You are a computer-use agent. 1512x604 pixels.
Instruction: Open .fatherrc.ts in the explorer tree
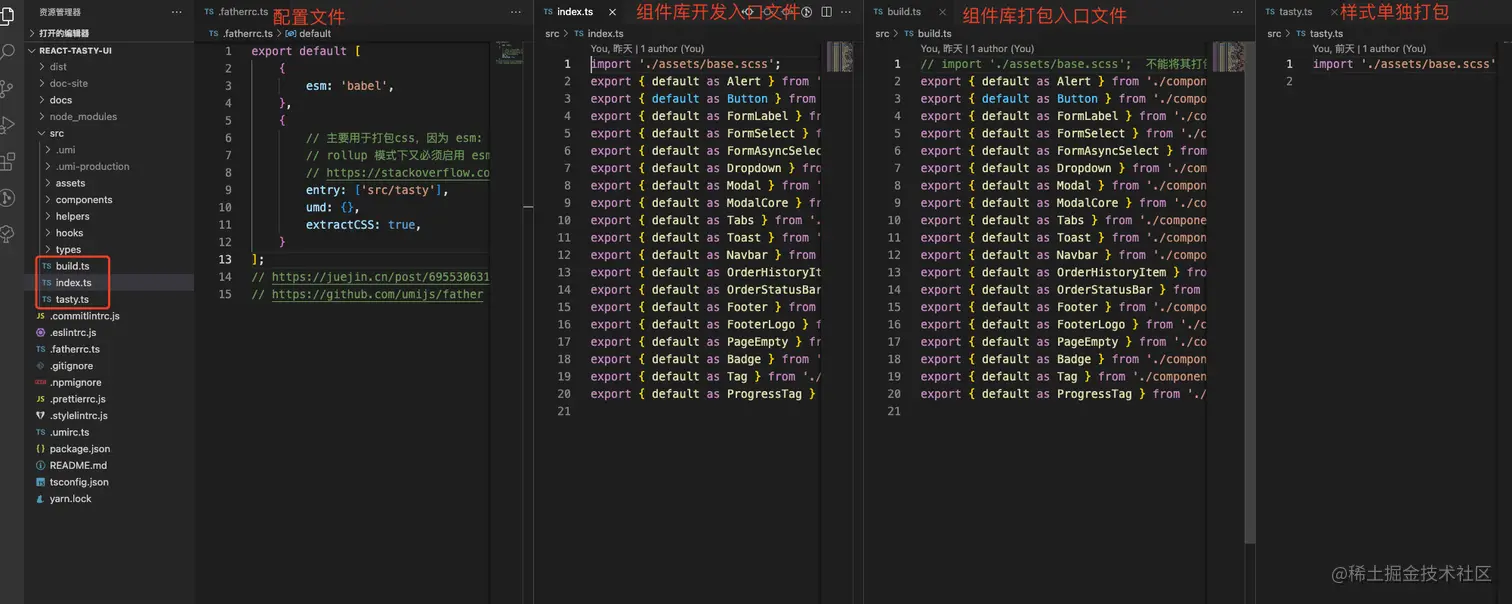click(108, 349)
